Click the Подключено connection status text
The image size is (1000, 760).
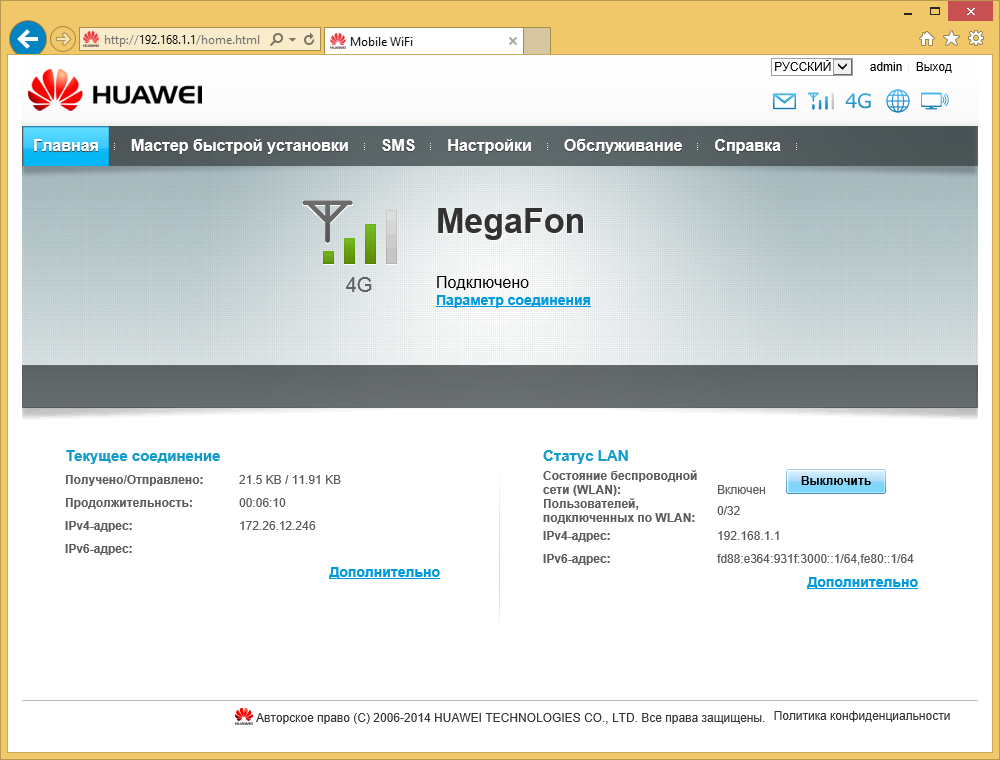[x=482, y=282]
